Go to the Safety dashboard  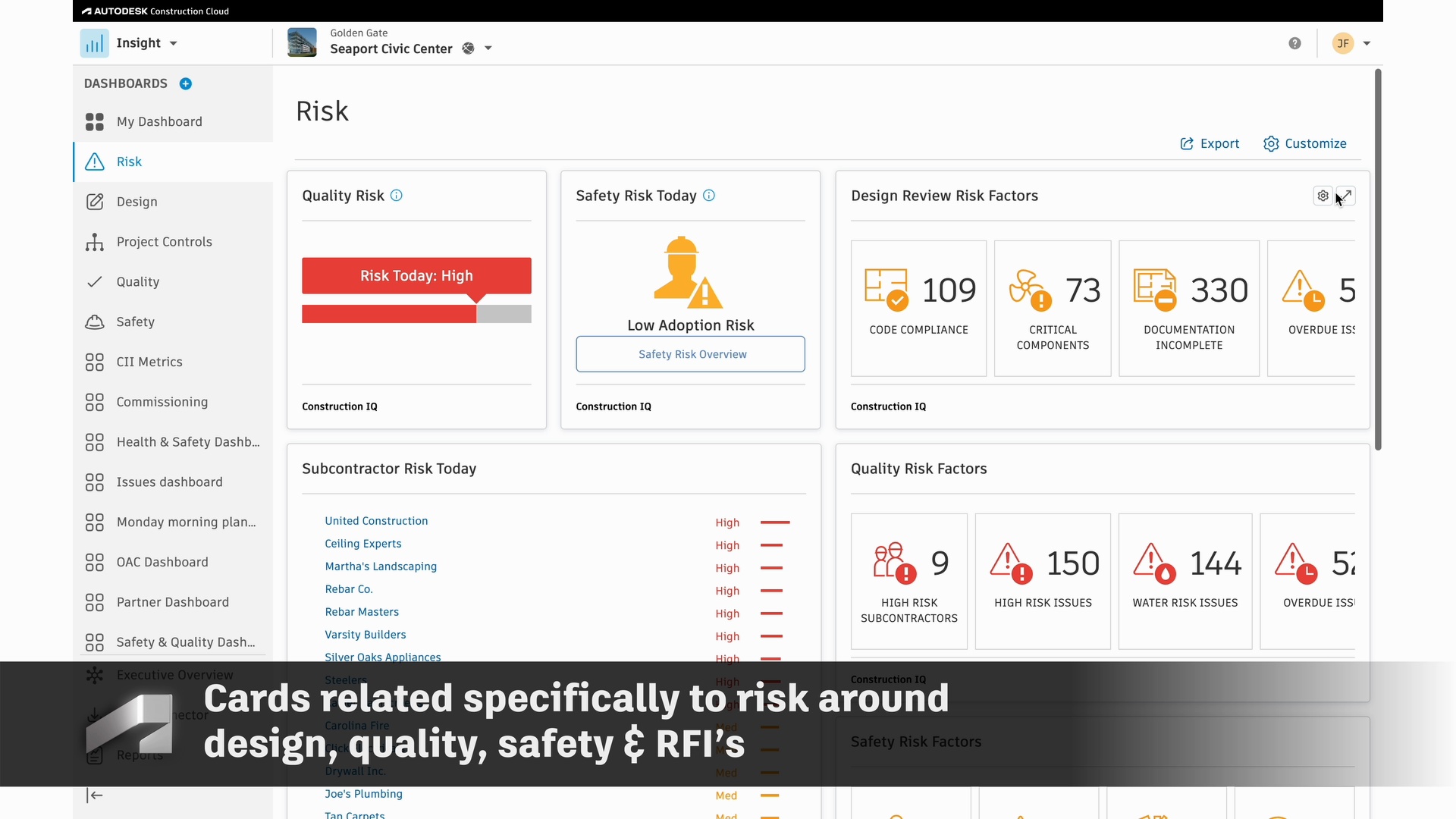[x=136, y=322]
